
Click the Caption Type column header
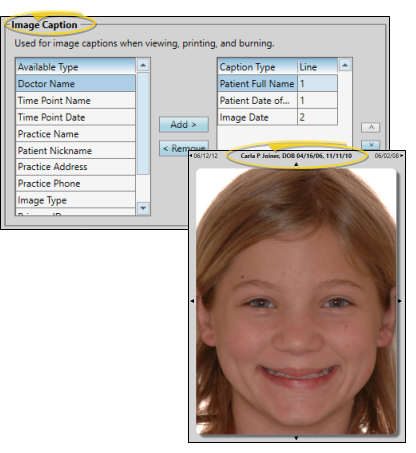click(257, 67)
